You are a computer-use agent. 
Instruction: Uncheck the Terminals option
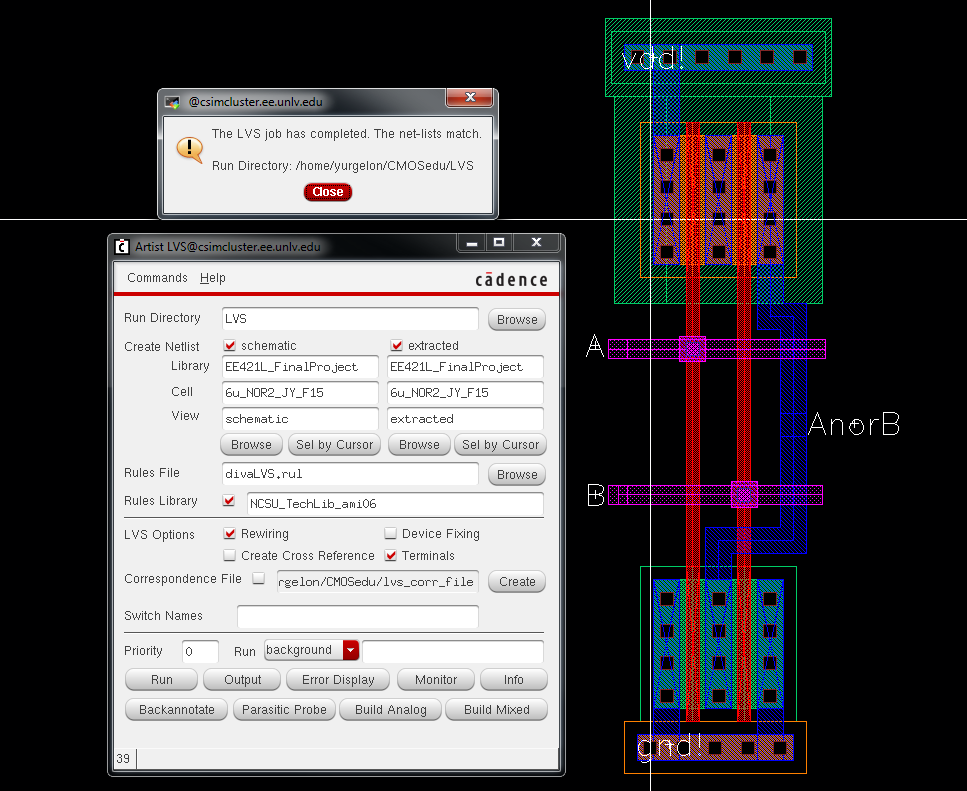pos(391,556)
